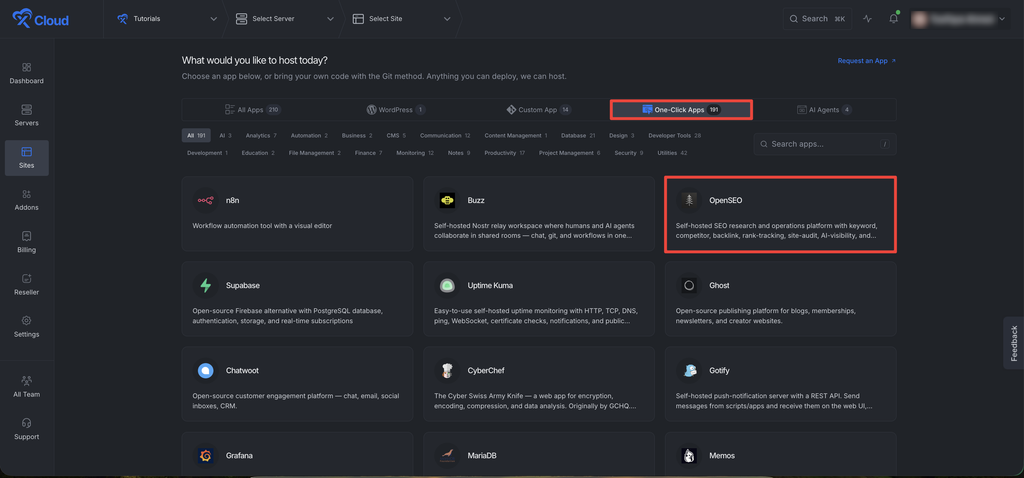This screenshot has width=1024, height=478.
Task: Open the activity pulse icon in header
Action: (867, 19)
